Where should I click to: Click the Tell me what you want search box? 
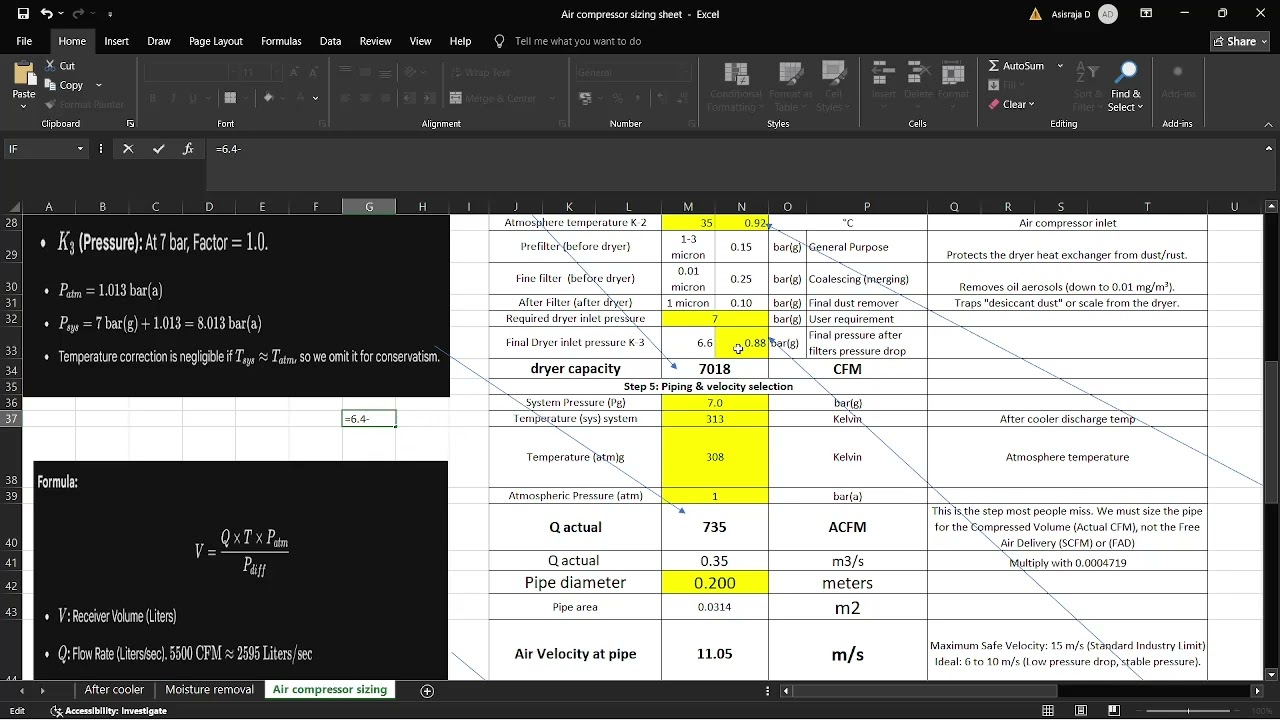(x=577, y=41)
